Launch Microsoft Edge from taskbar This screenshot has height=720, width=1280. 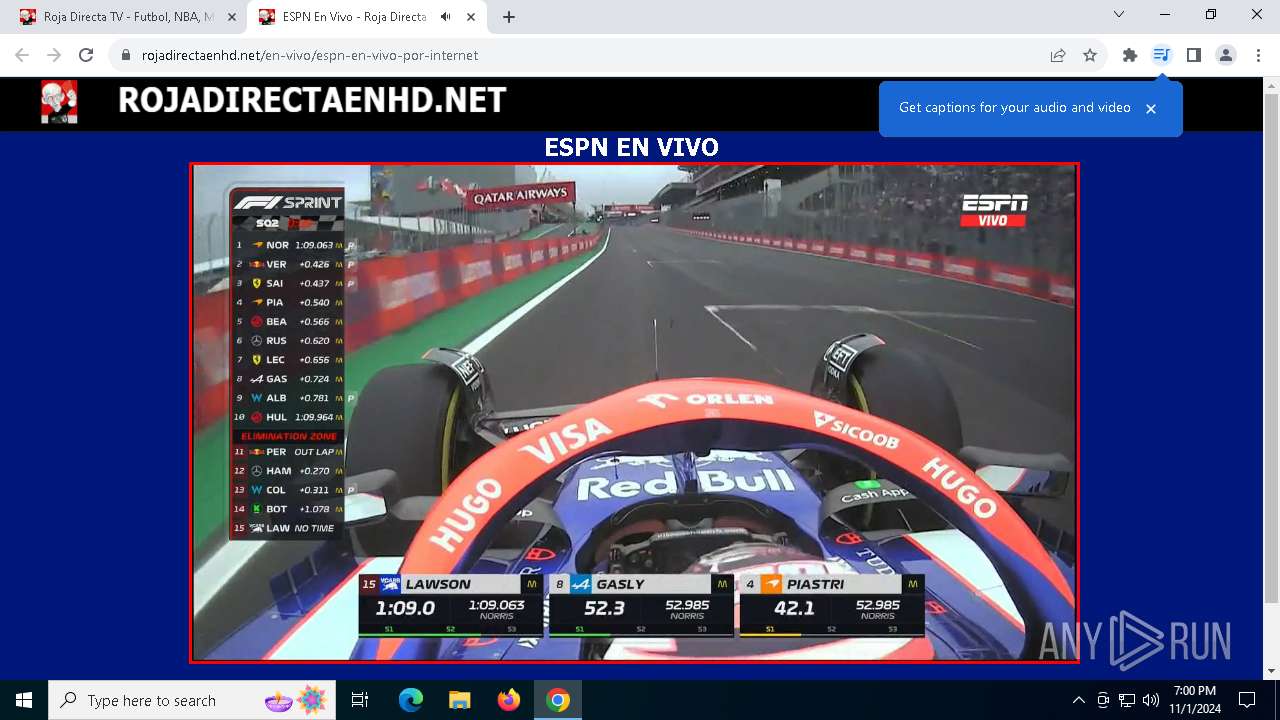pos(411,700)
